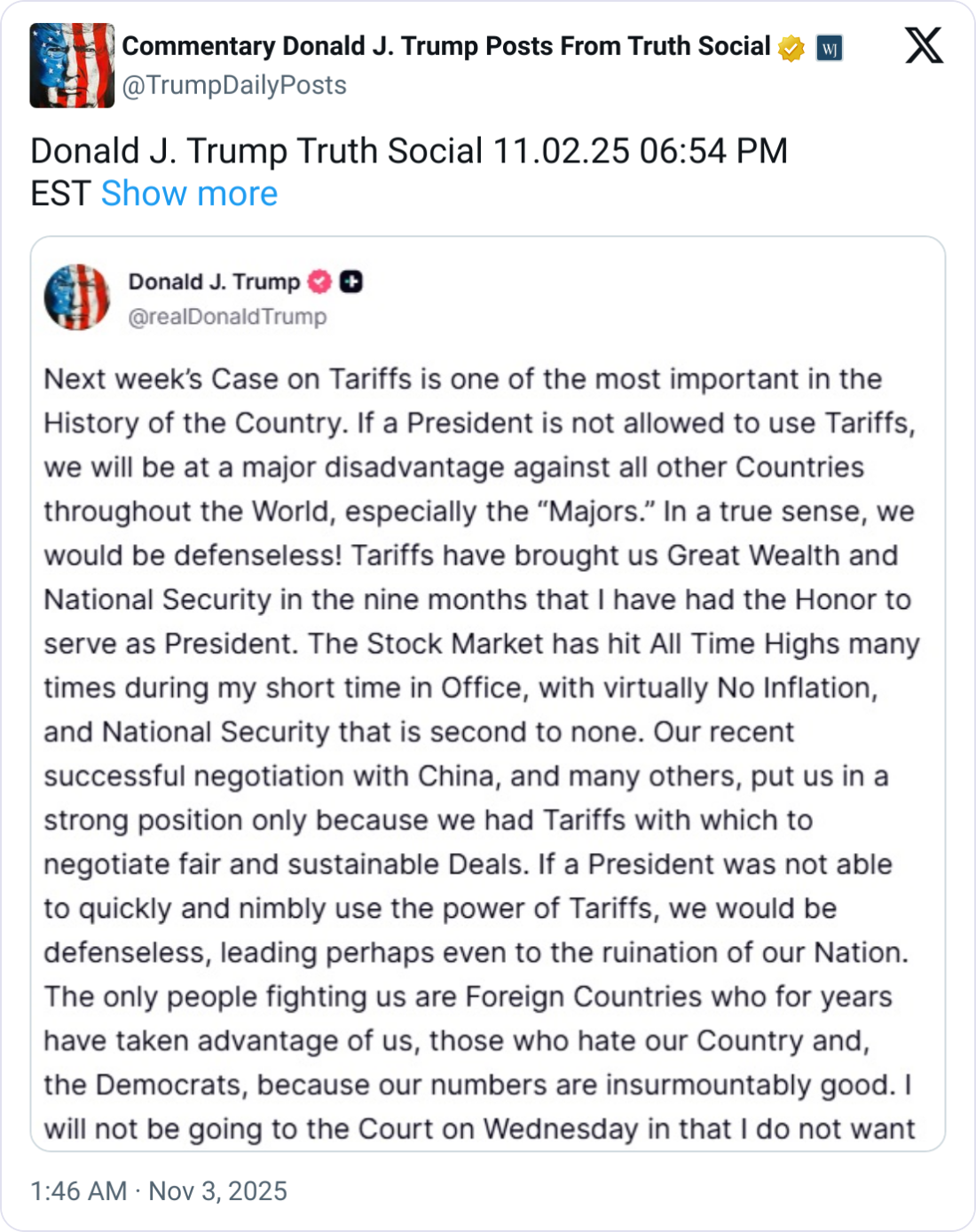Open the @TrumpDailyPosts handle
The width and height of the screenshot is (976, 1232).
tap(234, 85)
